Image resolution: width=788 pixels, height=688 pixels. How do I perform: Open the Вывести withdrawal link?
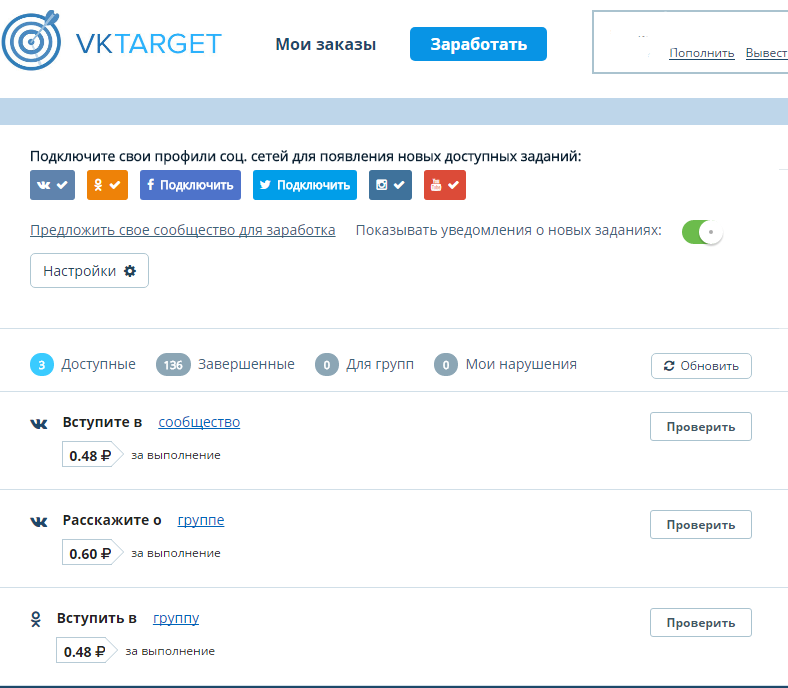[766, 53]
